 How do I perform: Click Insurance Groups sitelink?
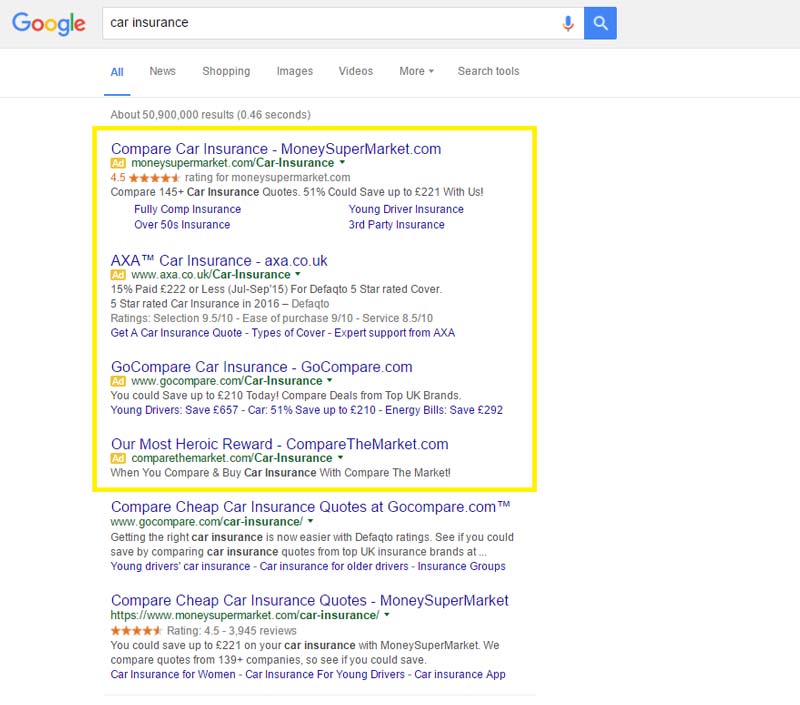pos(462,566)
